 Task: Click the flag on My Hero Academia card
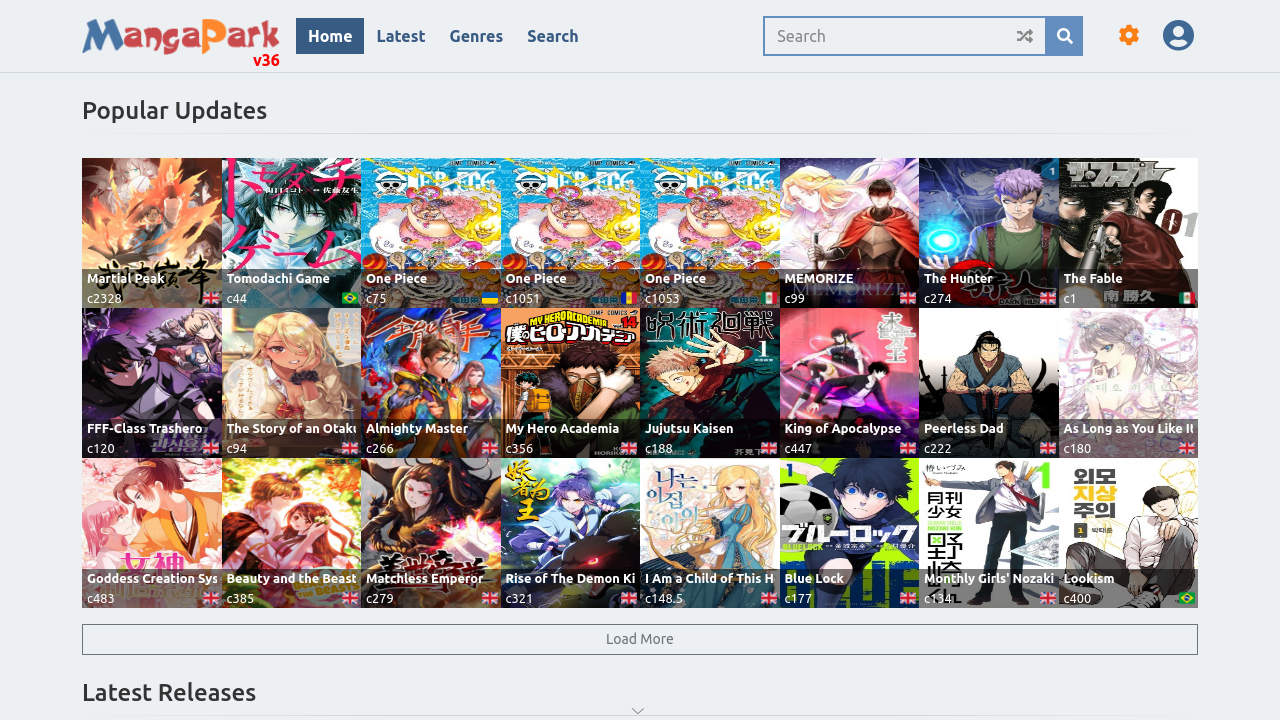coord(629,448)
